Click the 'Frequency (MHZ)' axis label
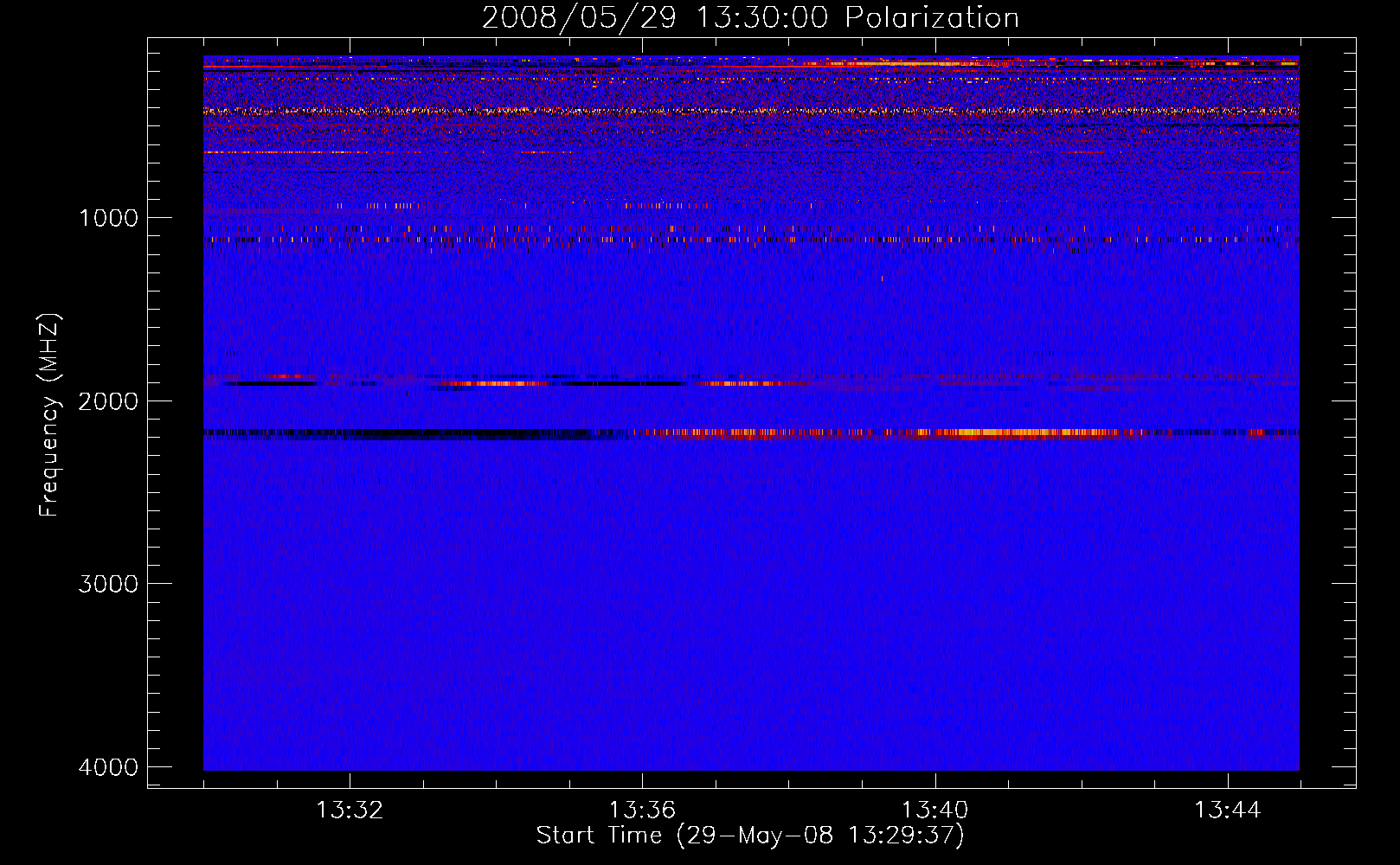Viewport: 1400px width, 865px height. 49,415
